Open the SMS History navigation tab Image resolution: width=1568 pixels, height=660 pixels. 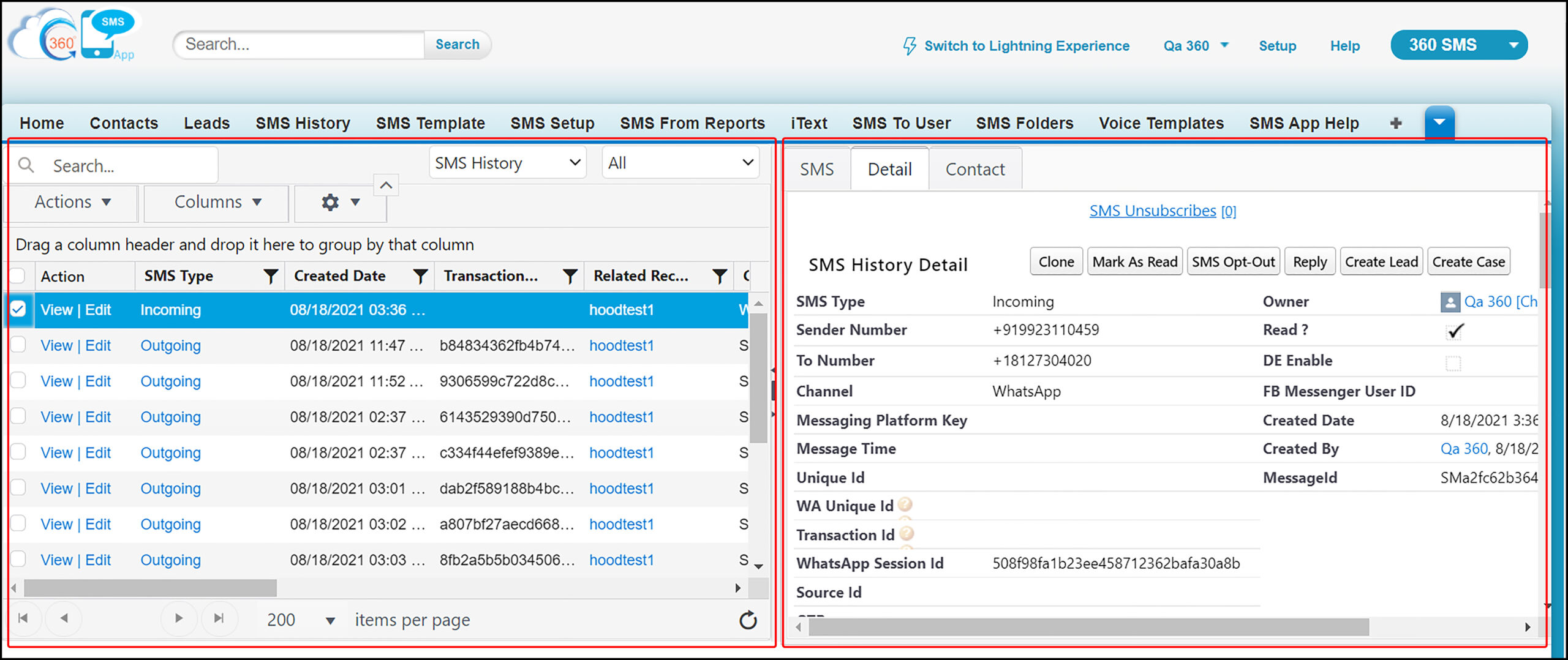click(x=303, y=123)
